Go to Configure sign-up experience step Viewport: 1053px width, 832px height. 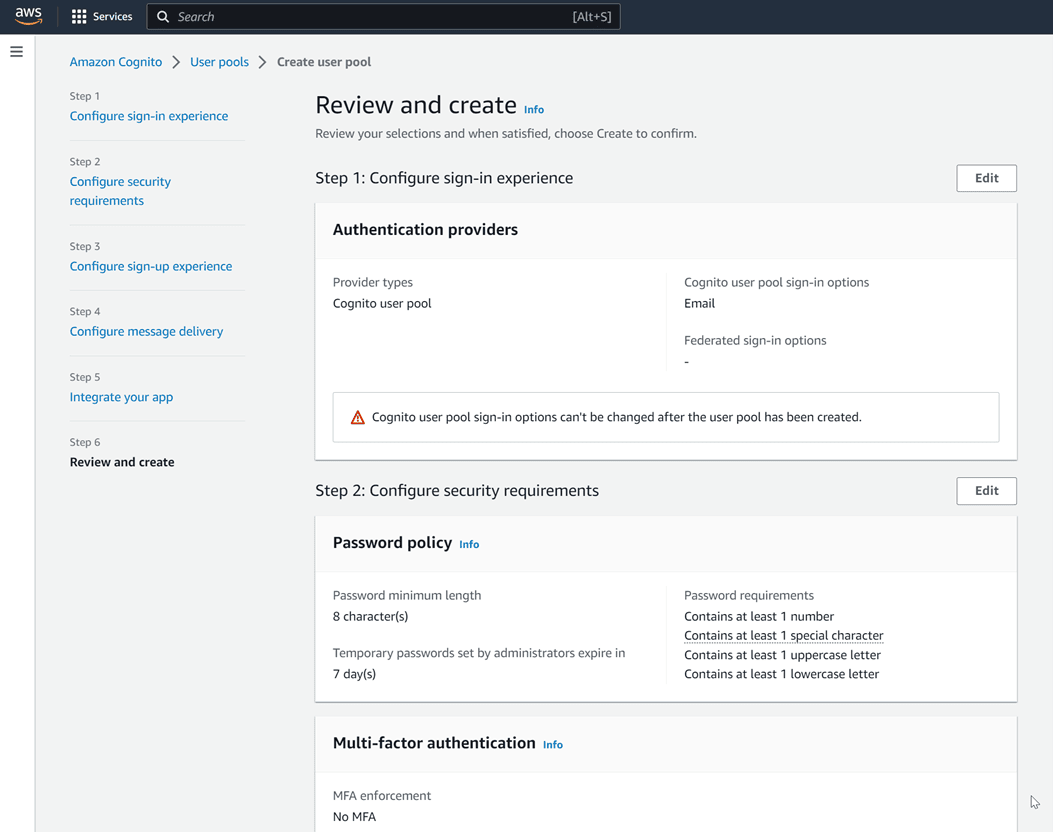[x=150, y=266]
